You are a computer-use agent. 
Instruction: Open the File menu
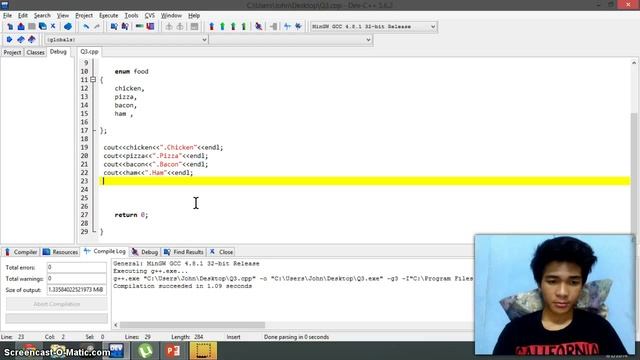(7, 16)
